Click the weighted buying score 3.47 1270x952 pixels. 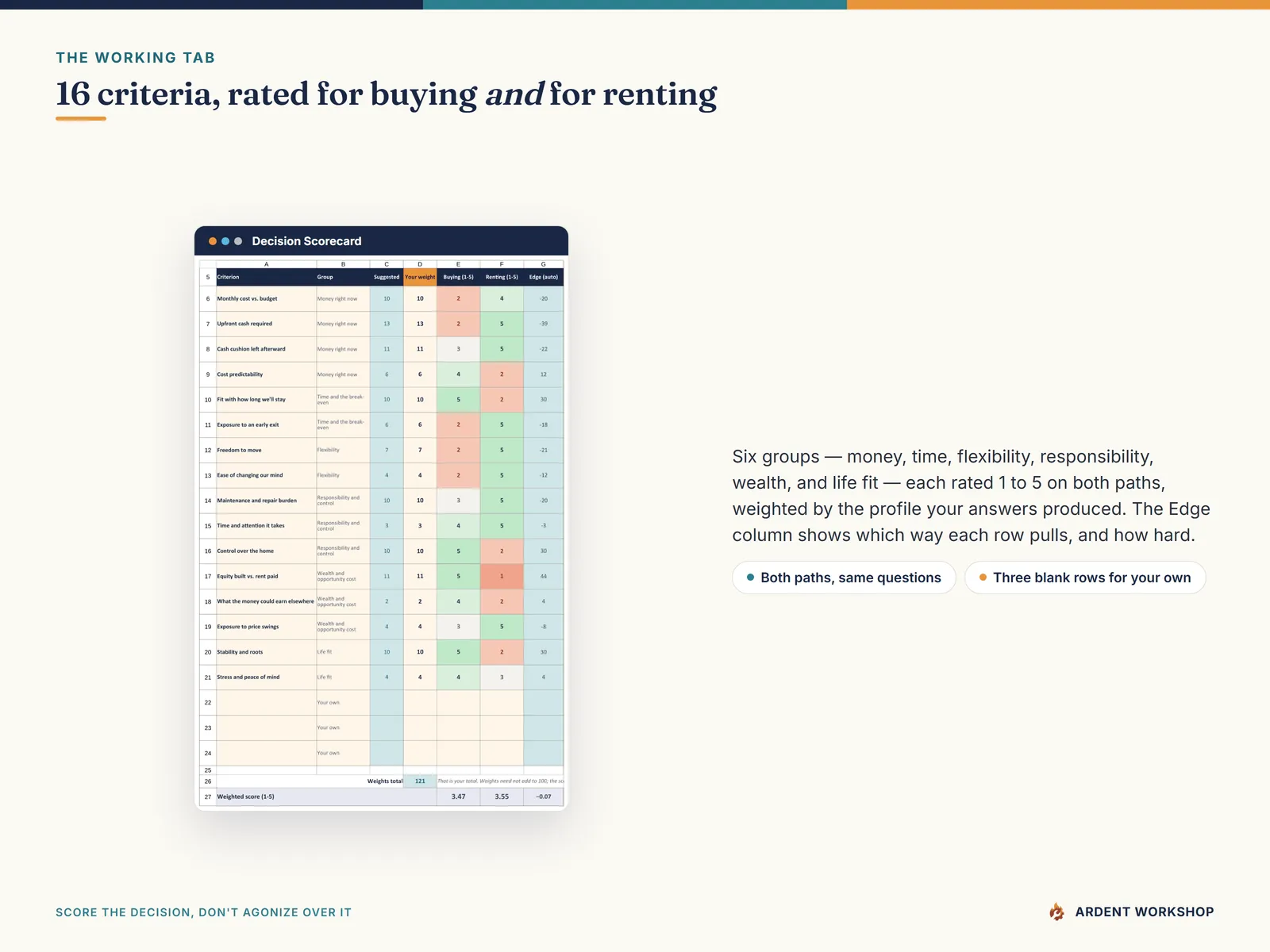[x=458, y=797]
